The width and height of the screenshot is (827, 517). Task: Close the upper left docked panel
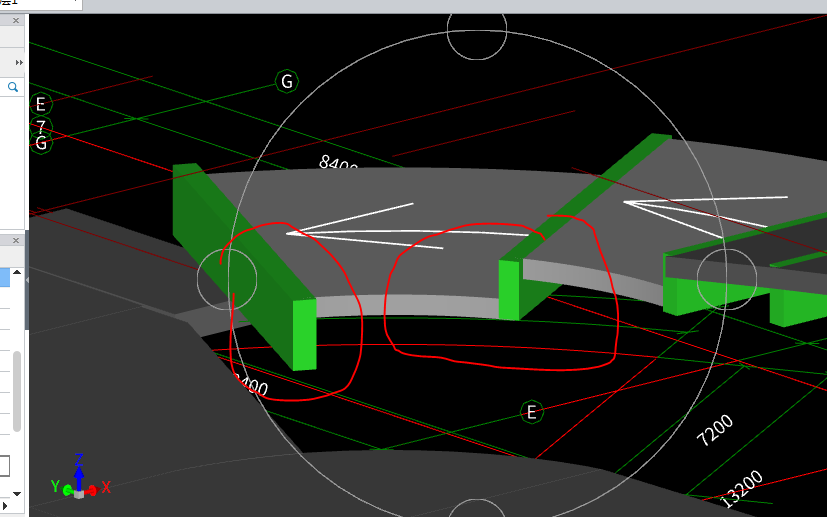pos(16,21)
